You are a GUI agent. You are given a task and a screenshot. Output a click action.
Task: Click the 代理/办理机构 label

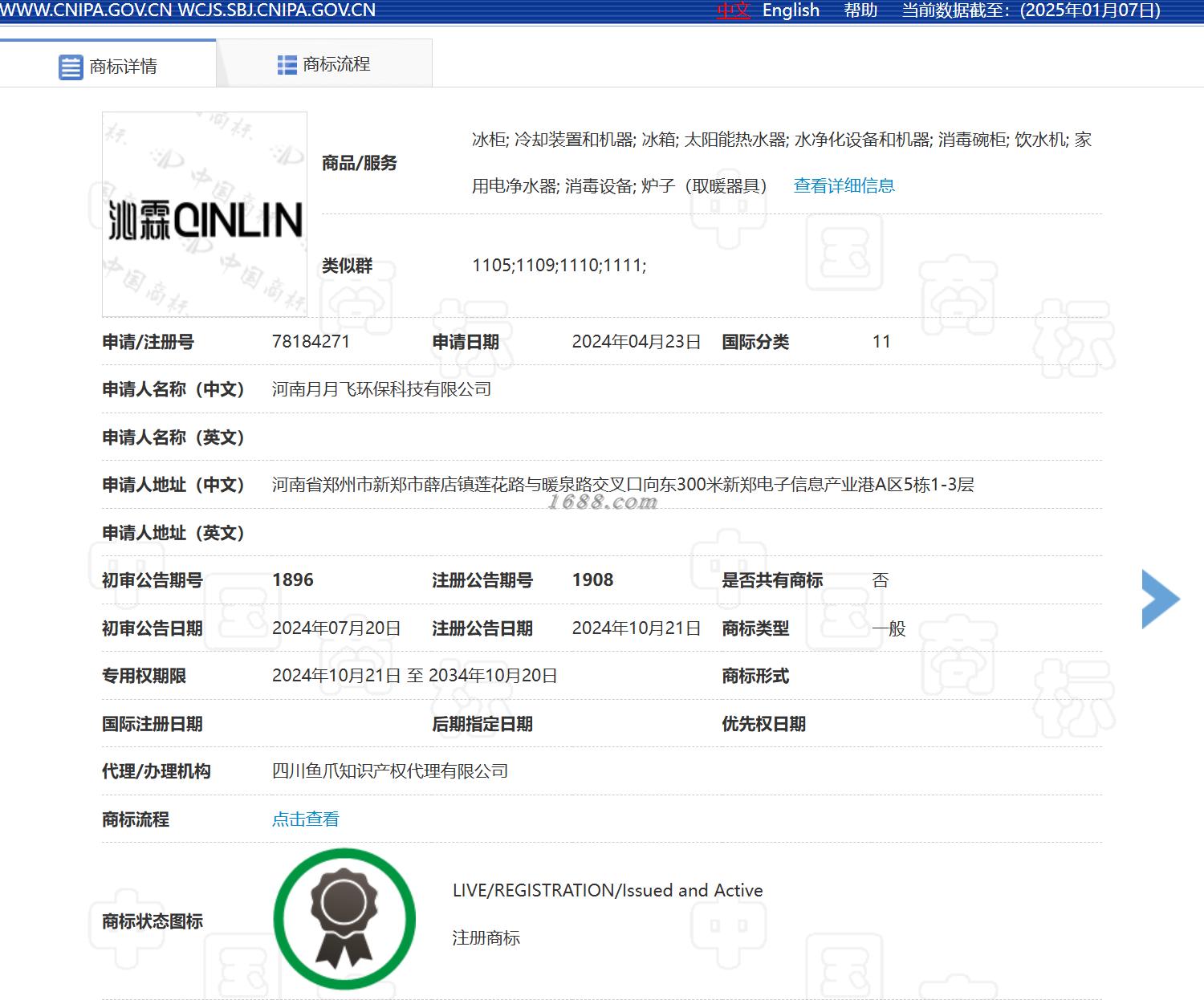(x=157, y=771)
